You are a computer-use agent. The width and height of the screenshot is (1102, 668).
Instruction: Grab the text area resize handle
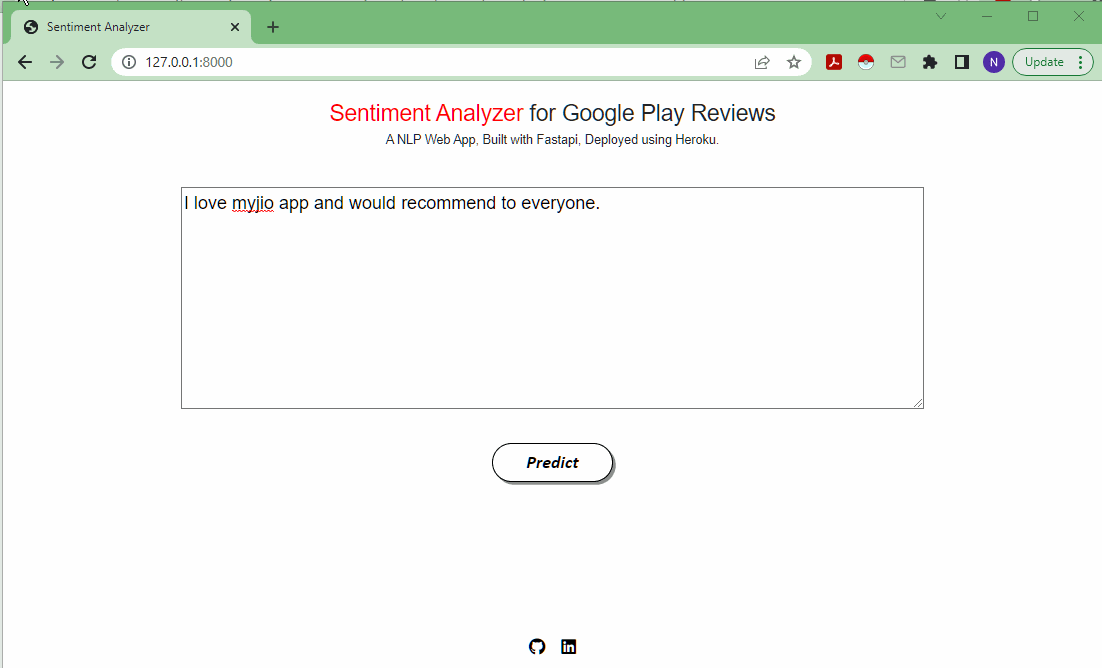918,403
